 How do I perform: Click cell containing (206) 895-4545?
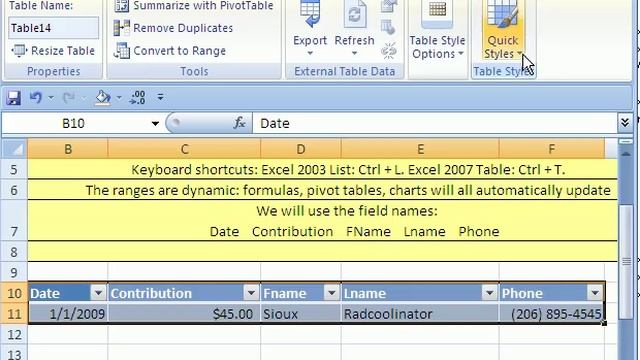[x=551, y=313]
